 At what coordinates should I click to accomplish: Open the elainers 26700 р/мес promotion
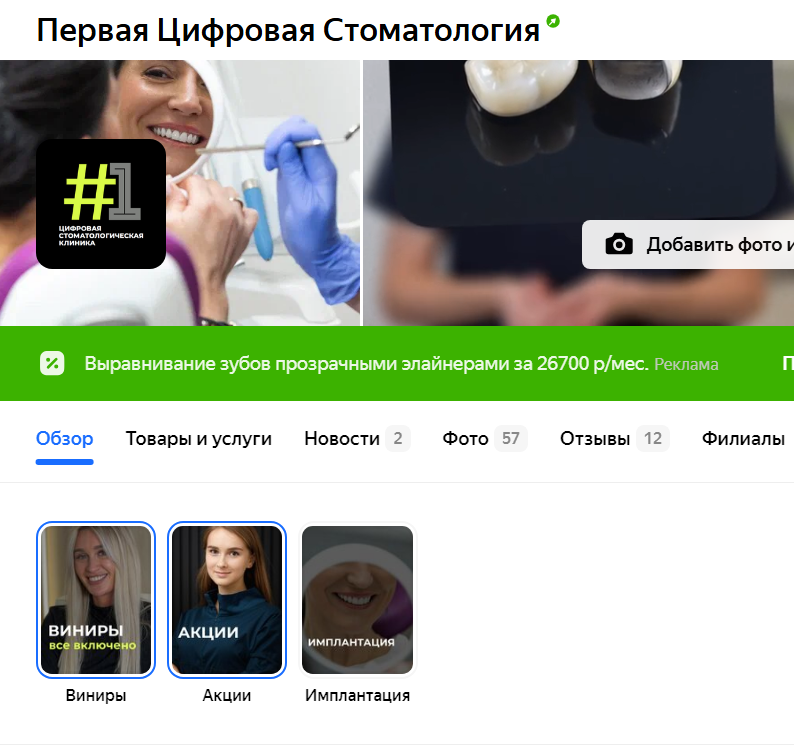pyautogui.click(x=366, y=364)
